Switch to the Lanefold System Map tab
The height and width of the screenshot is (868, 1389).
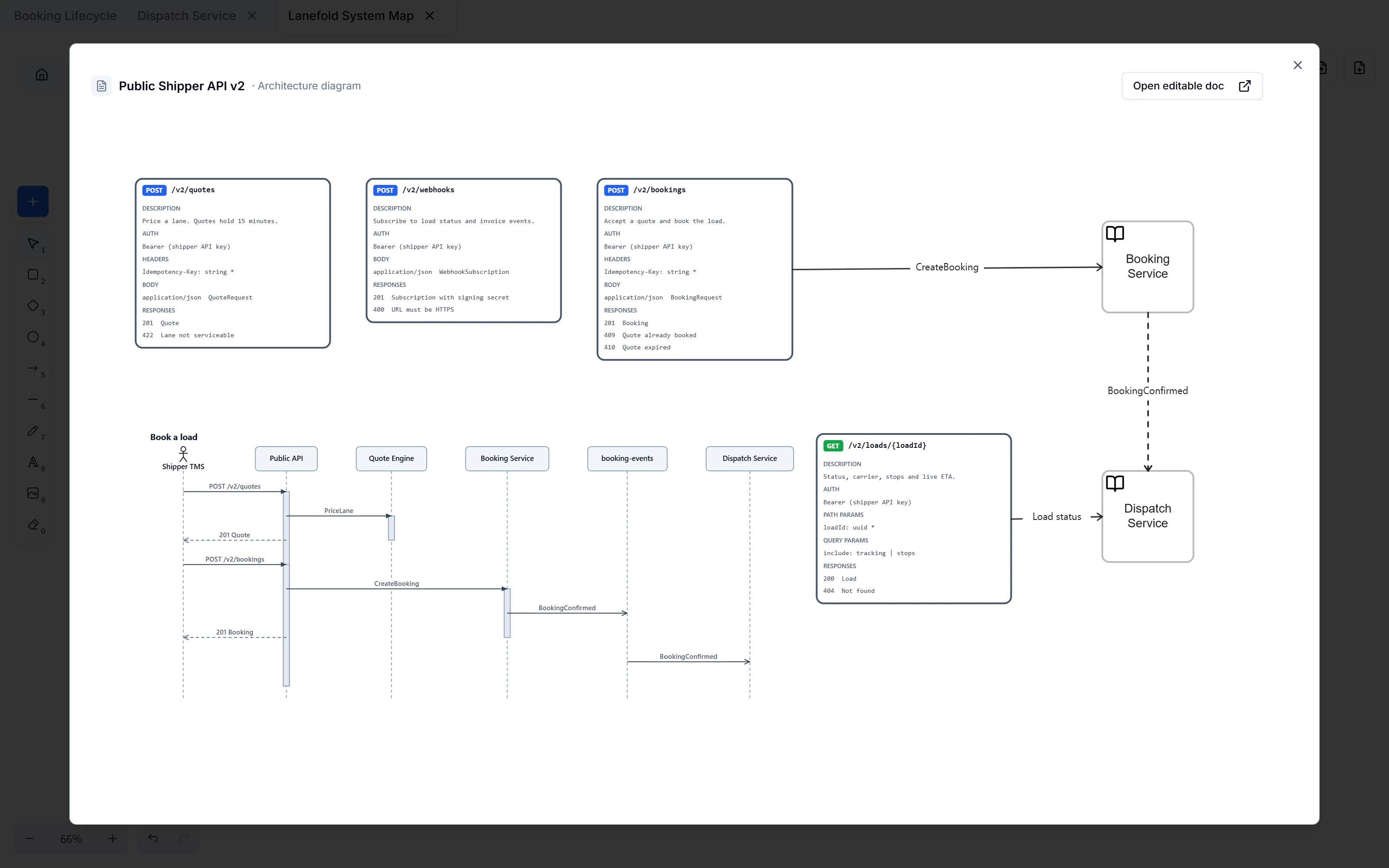[x=351, y=16]
